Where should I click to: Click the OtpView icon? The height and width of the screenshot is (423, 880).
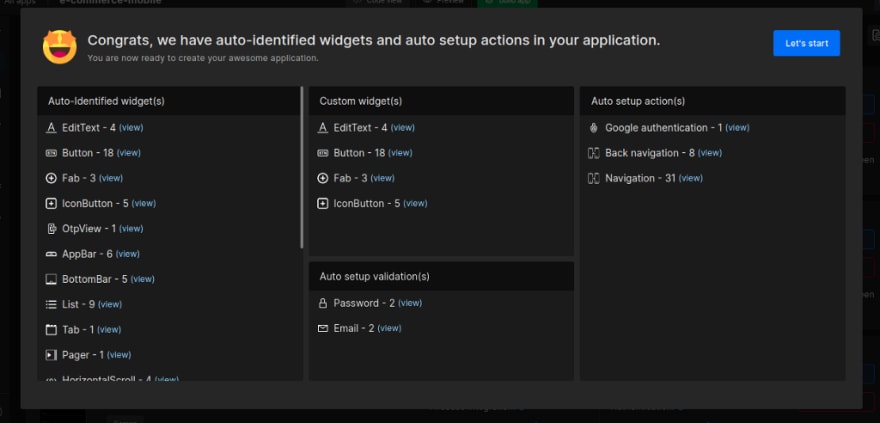(x=51, y=229)
